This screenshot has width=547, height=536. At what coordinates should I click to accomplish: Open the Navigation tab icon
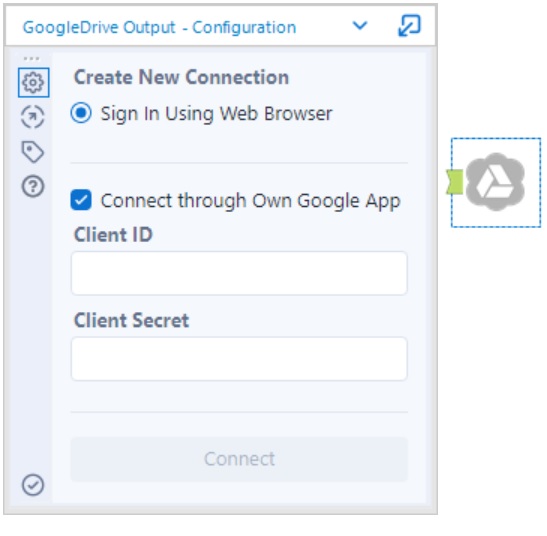pos(33,117)
